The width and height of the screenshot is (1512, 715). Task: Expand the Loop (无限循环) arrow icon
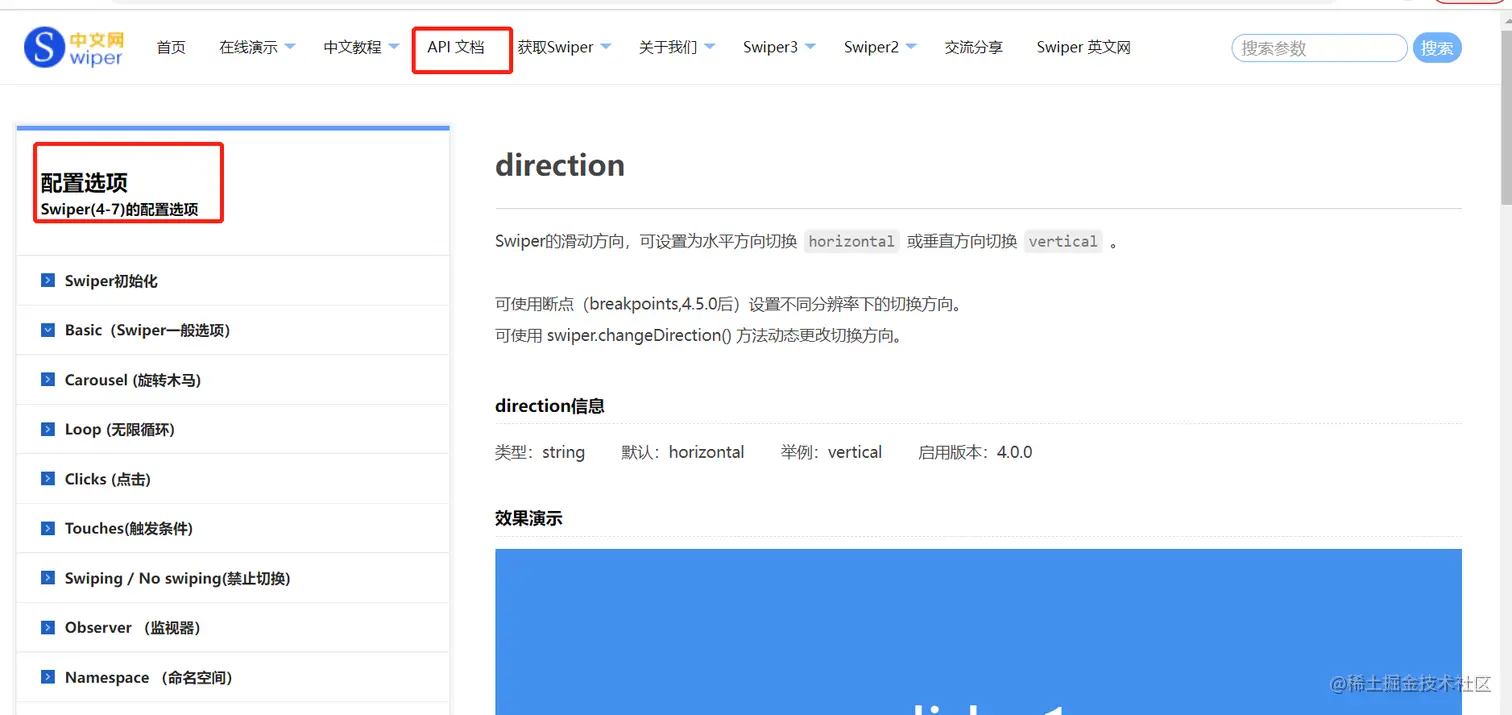(x=47, y=429)
